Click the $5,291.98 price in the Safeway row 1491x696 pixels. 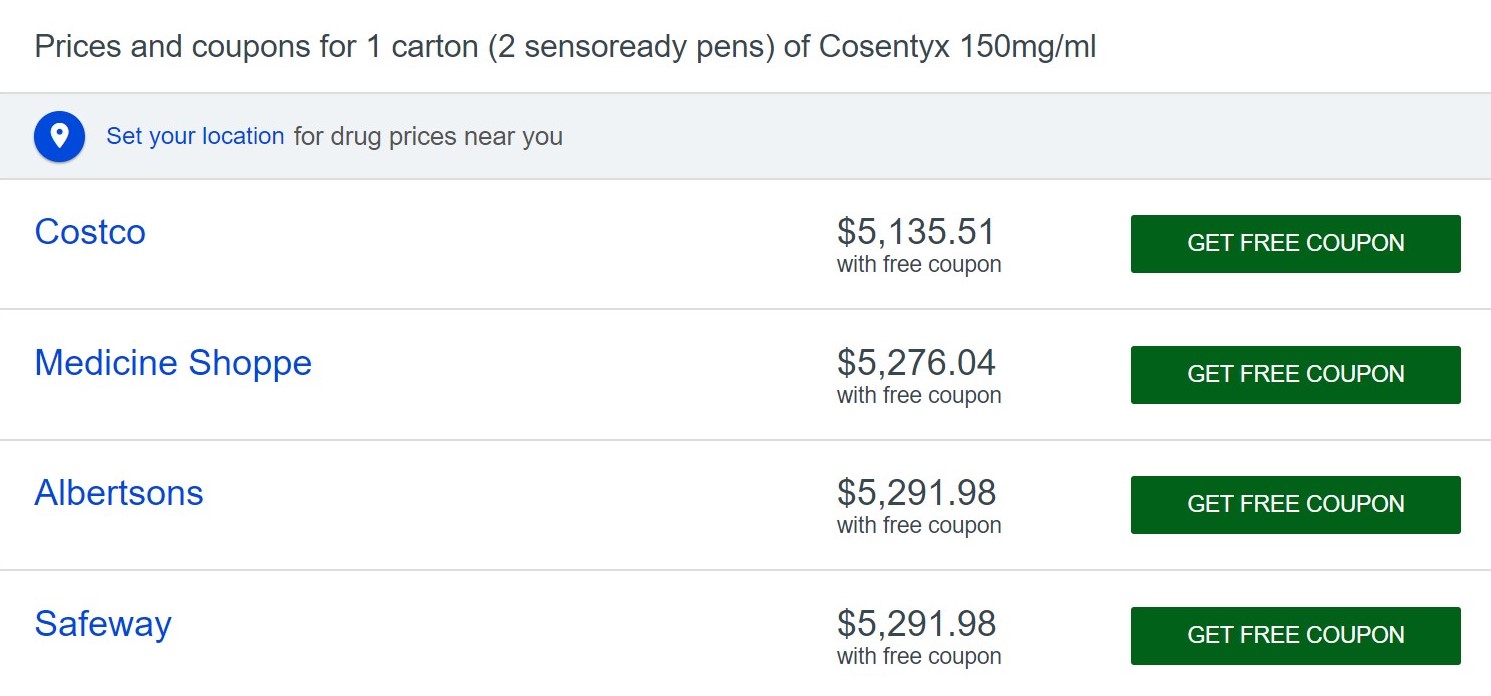(916, 624)
